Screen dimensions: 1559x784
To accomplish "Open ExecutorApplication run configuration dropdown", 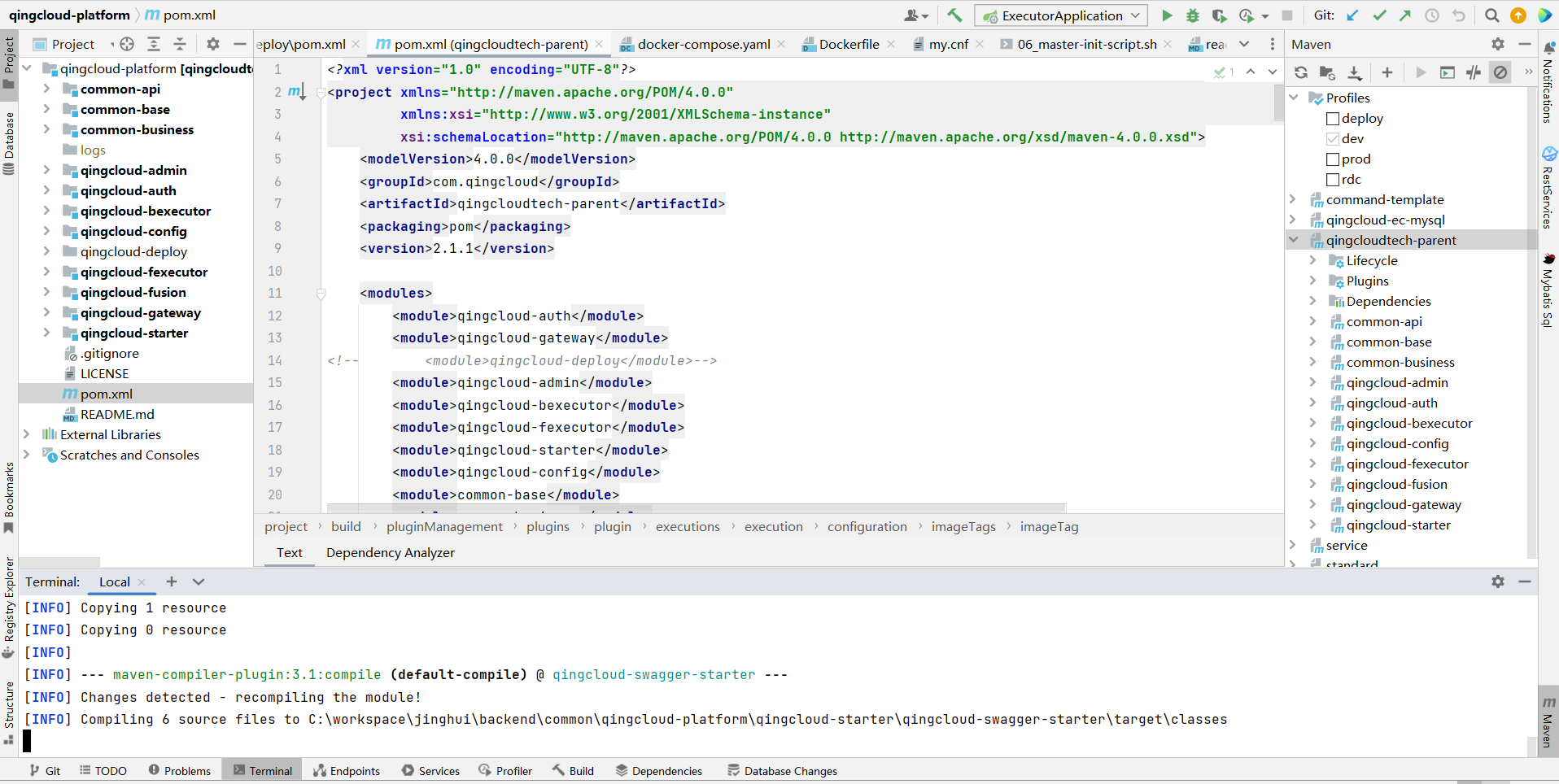I will click(x=1062, y=15).
